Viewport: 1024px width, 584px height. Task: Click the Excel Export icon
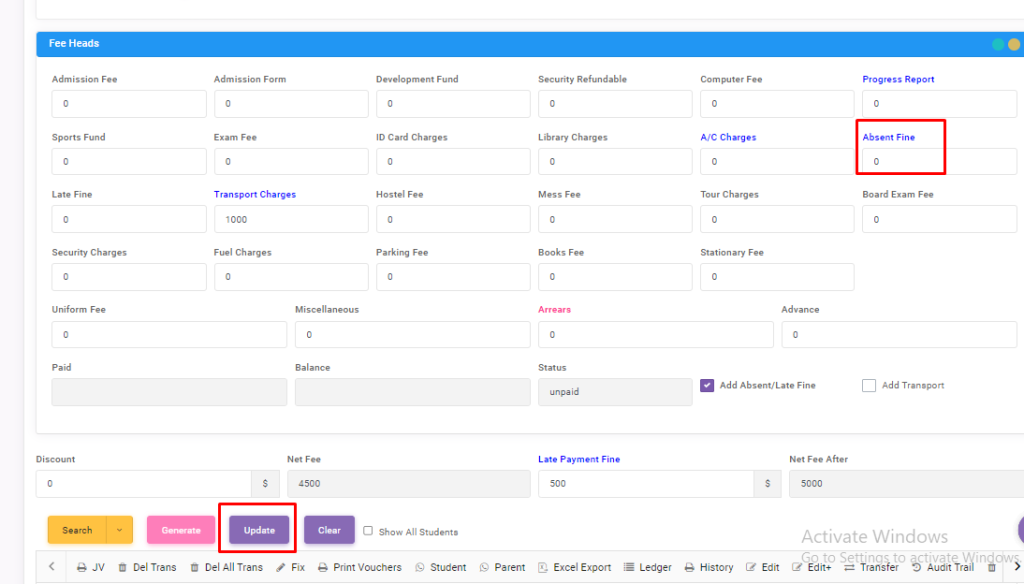click(x=543, y=567)
